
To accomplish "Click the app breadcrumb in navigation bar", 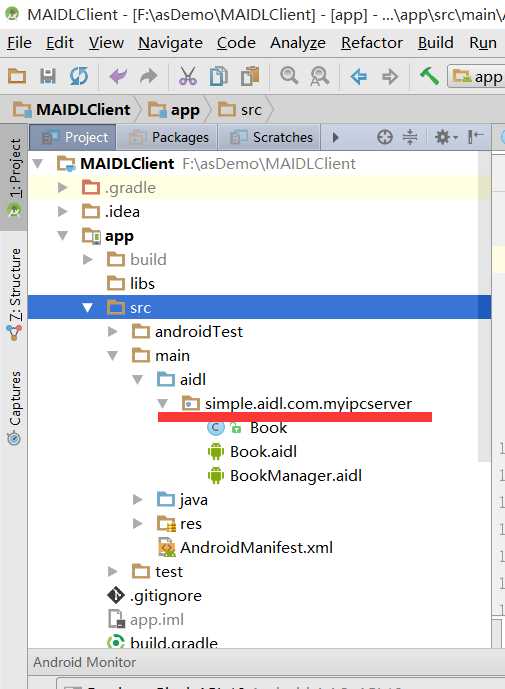I will (173, 109).
